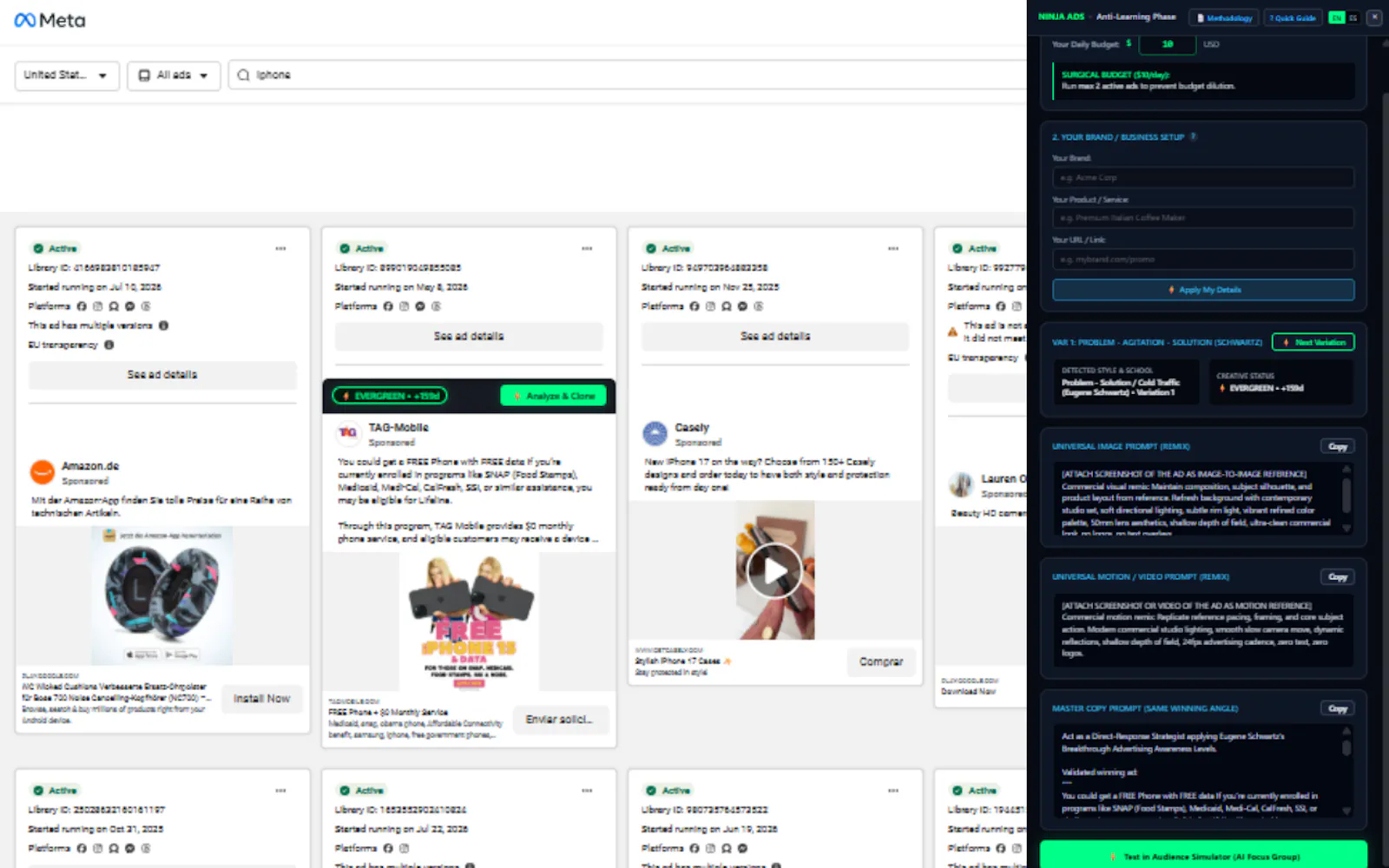Click the Amazon.de advertiser avatar
The width and height of the screenshot is (1389, 868).
click(x=43, y=471)
